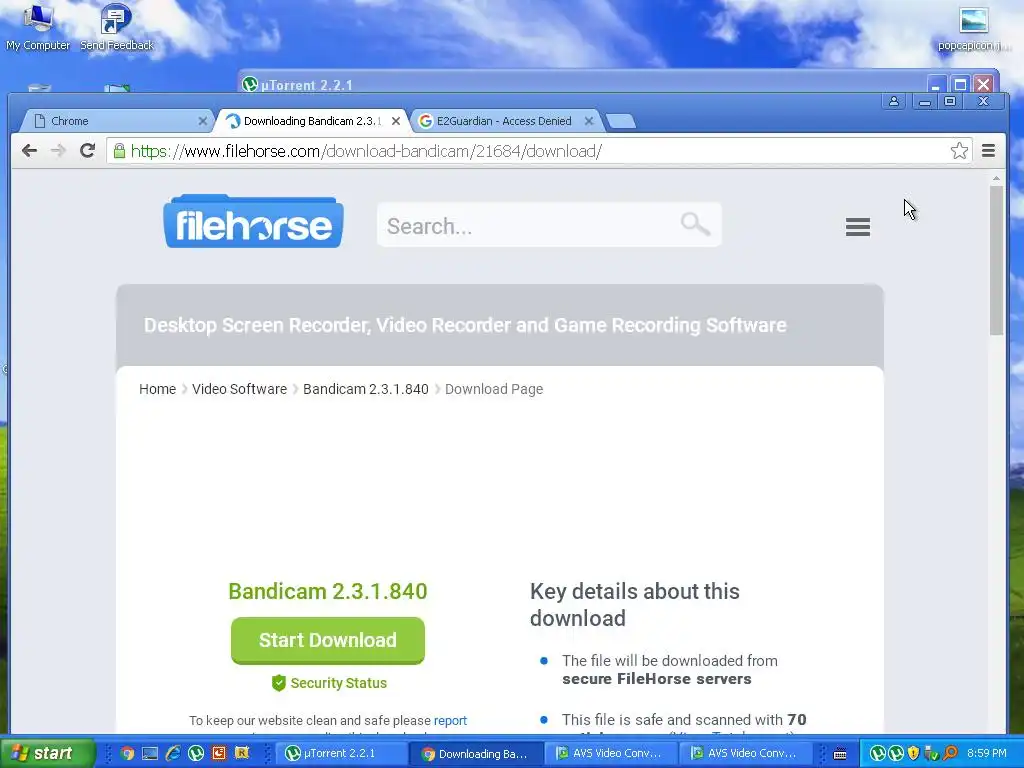
Task: Click the report link
Action: tap(451, 720)
